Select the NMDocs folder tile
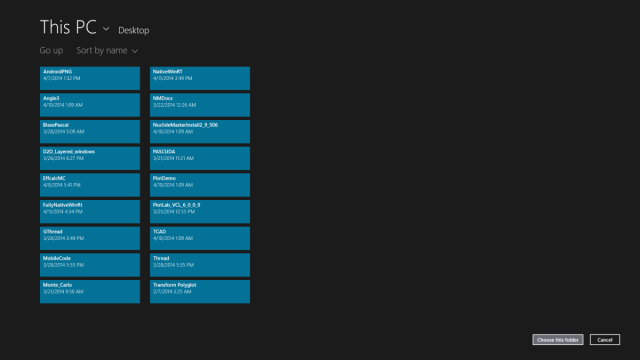 [x=200, y=105]
